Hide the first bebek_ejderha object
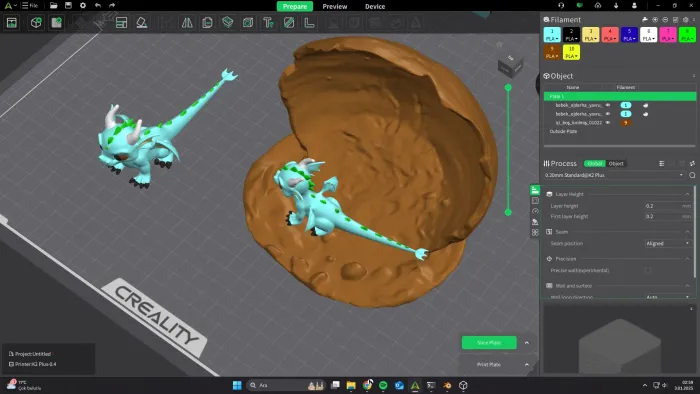Screen dimensions: 700x394 click(x=608, y=105)
